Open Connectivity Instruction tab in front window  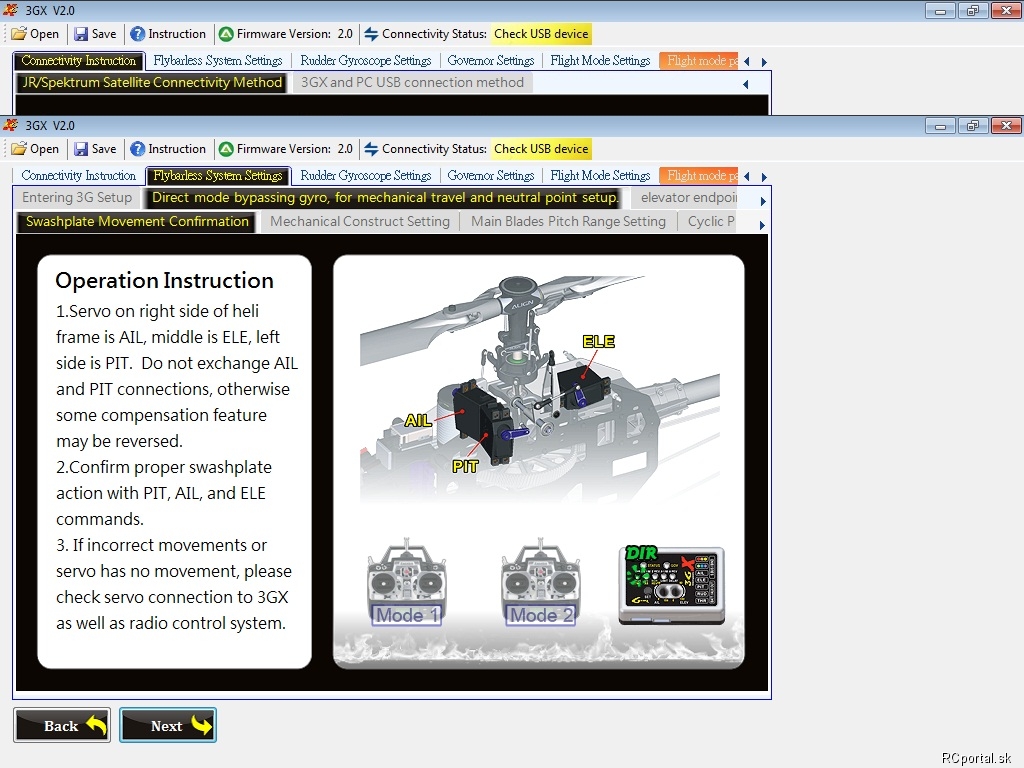pyautogui.click(x=78, y=176)
